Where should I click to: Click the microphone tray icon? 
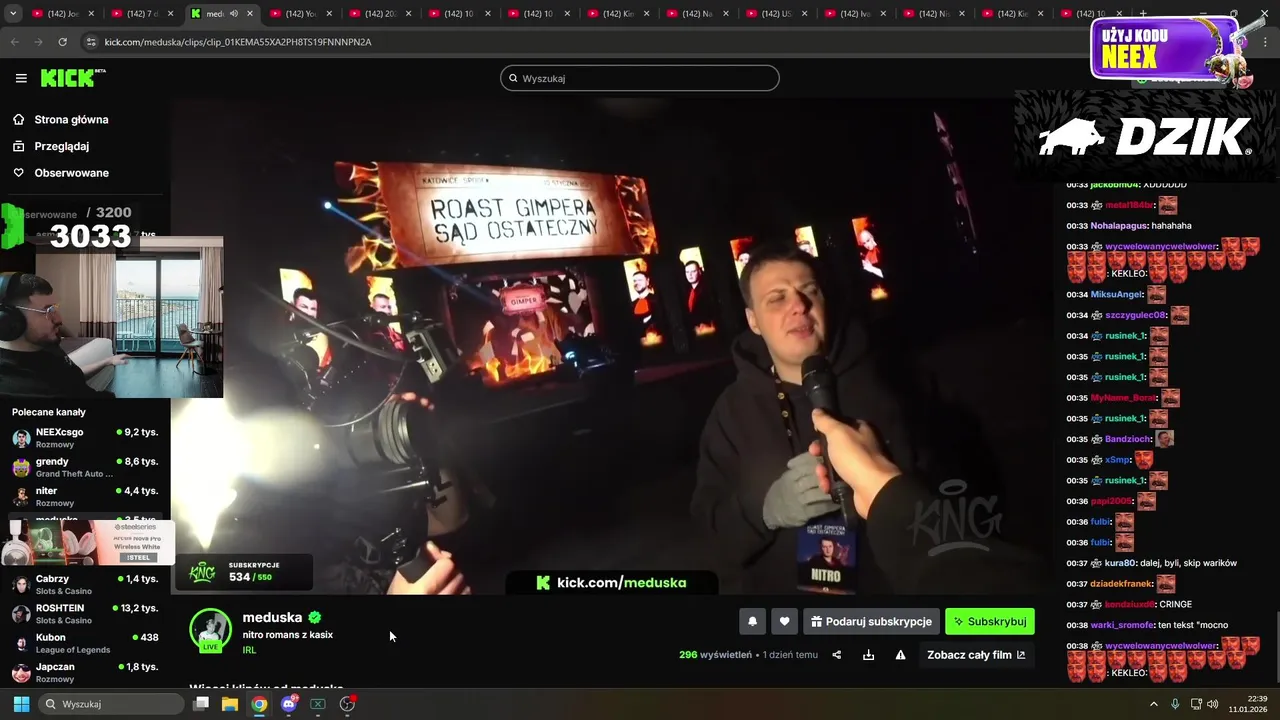click(1175, 704)
